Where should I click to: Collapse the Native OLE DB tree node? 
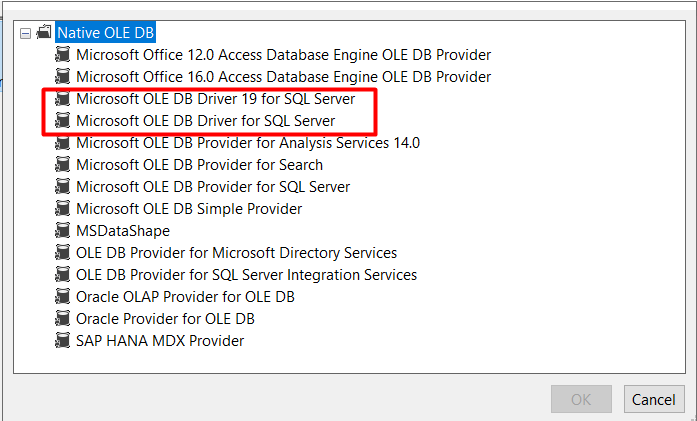(x=25, y=33)
